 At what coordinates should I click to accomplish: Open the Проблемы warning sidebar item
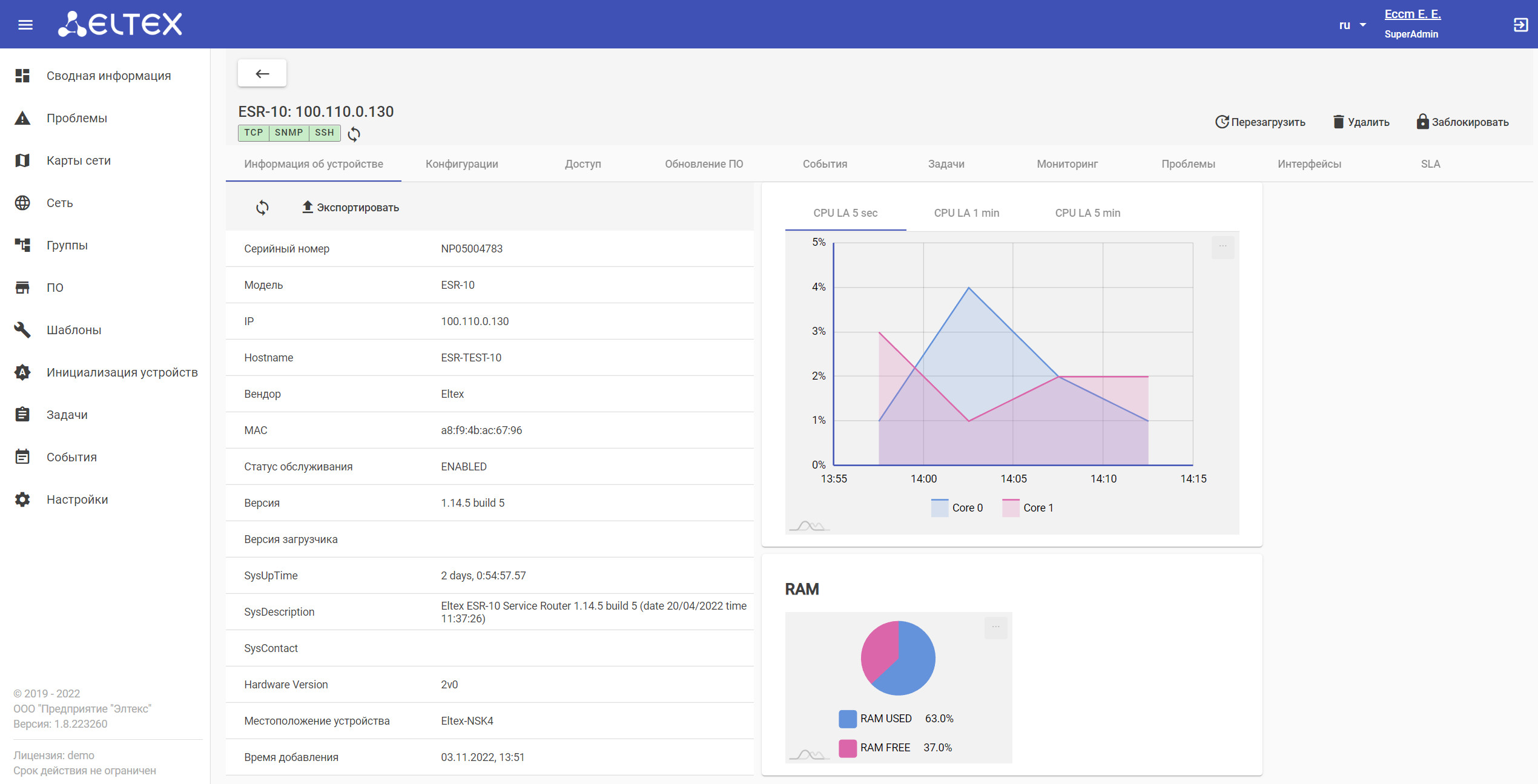tap(76, 118)
